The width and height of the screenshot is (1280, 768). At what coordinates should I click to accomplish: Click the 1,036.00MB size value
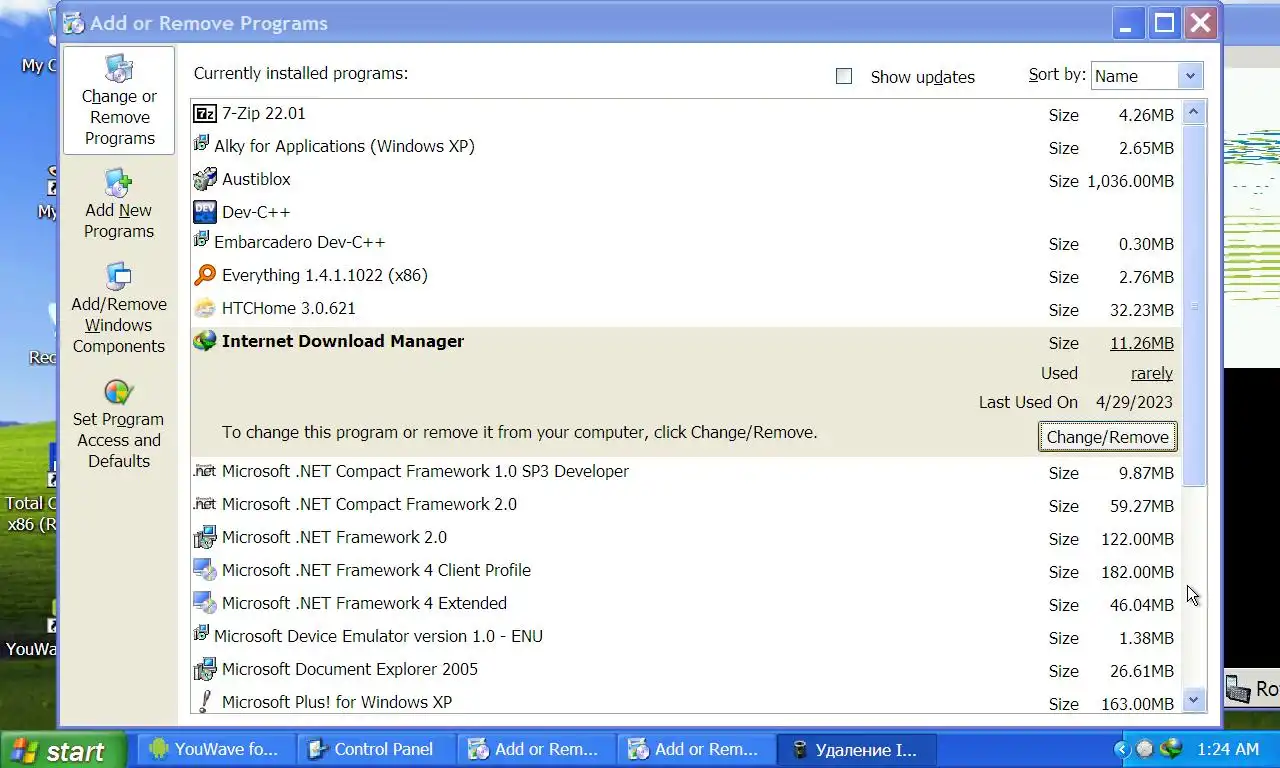pos(1130,181)
